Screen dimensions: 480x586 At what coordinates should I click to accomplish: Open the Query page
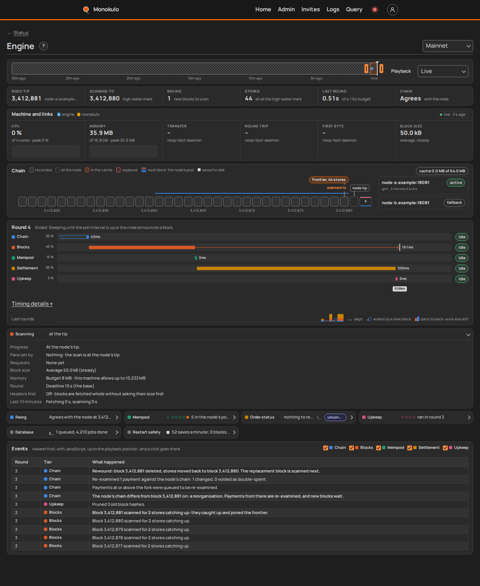coord(354,9)
